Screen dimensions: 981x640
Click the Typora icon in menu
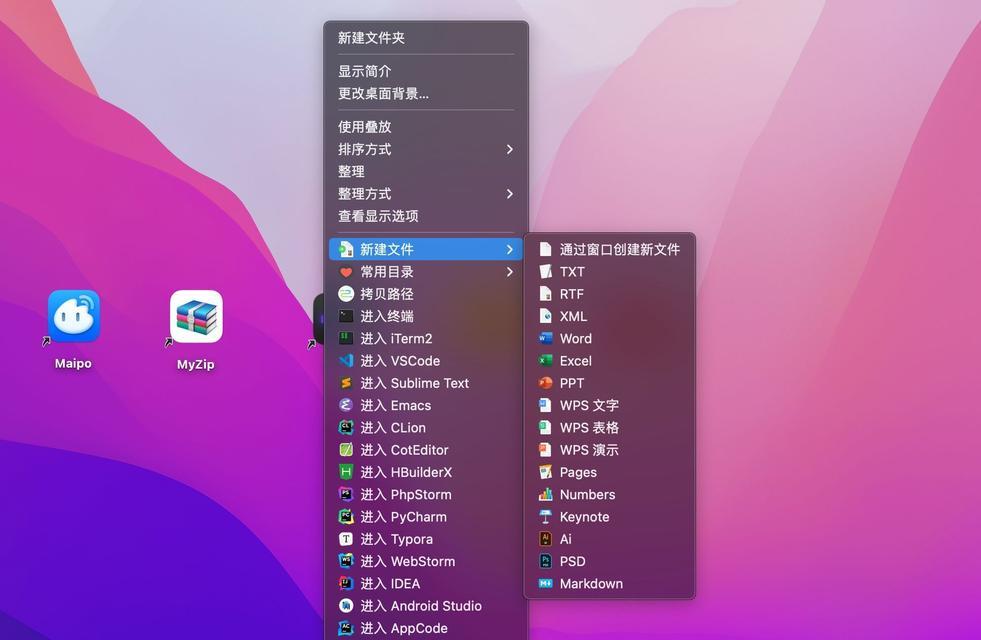[346, 539]
